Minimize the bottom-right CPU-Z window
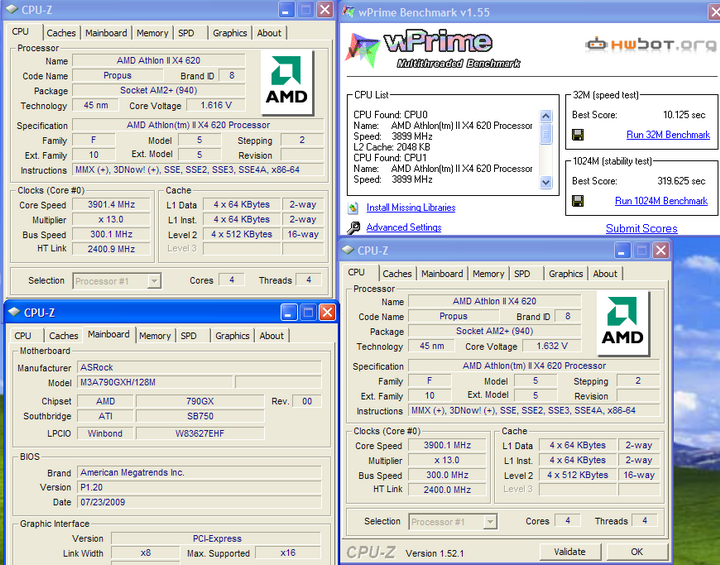 click(622, 250)
